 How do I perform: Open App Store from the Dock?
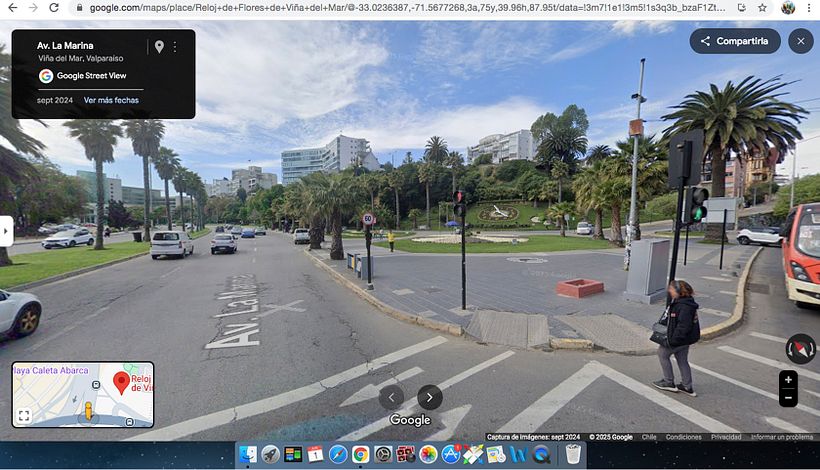coord(450,454)
